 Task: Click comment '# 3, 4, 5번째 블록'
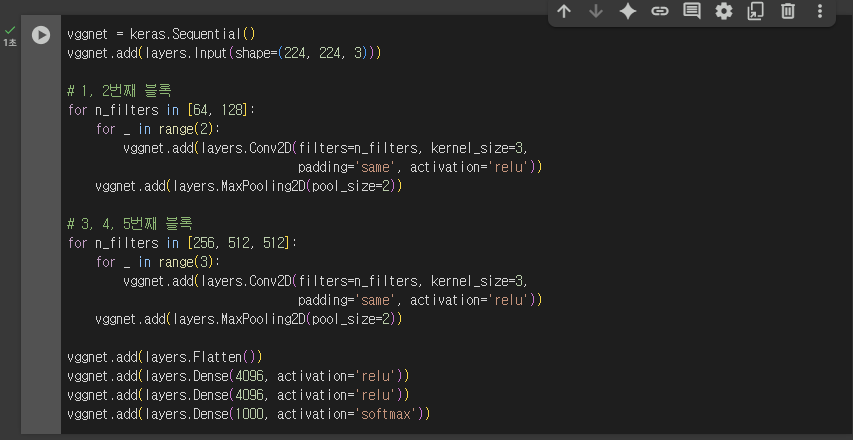coord(130,224)
